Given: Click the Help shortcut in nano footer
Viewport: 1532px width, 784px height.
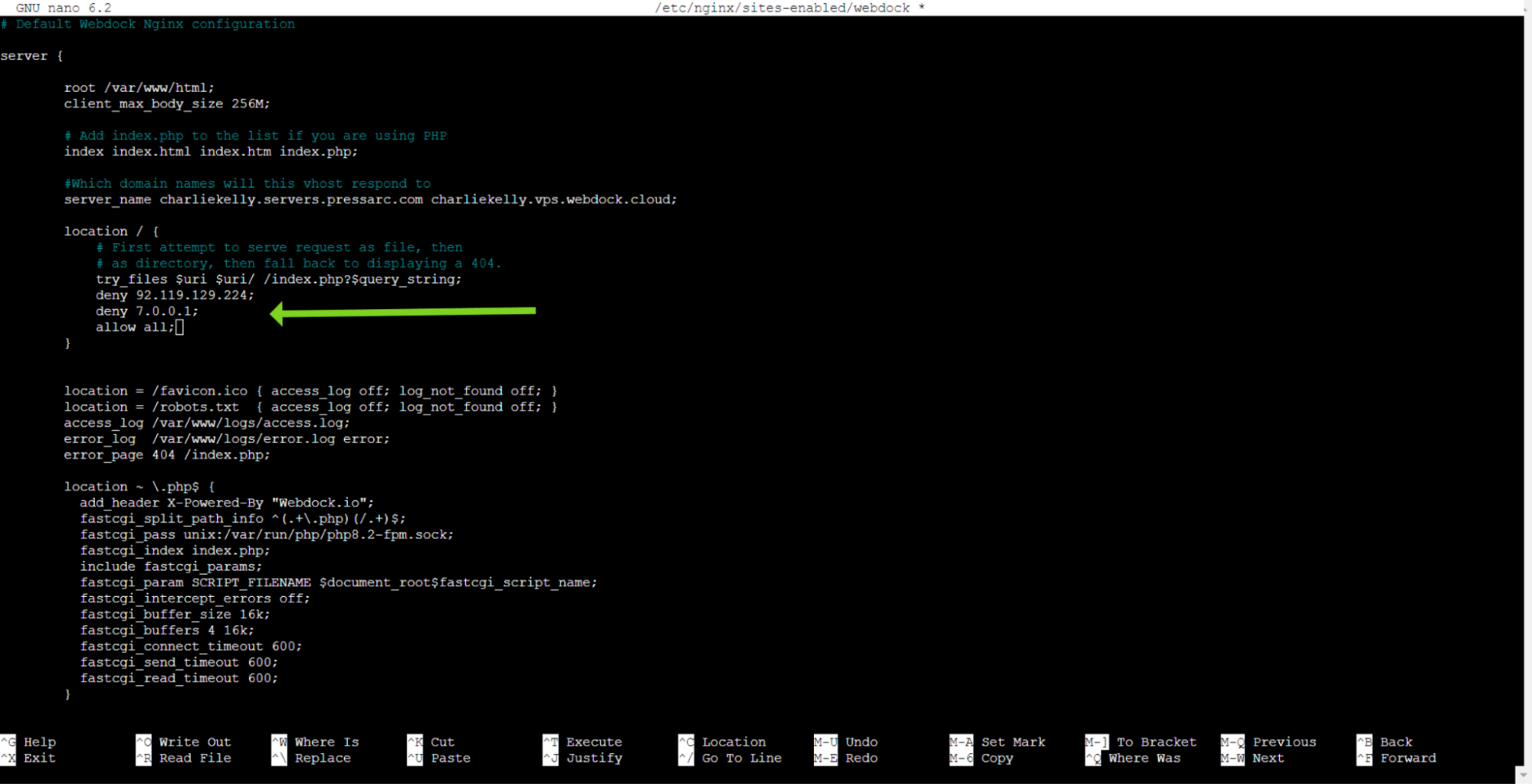Looking at the screenshot, I should coord(38,742).
